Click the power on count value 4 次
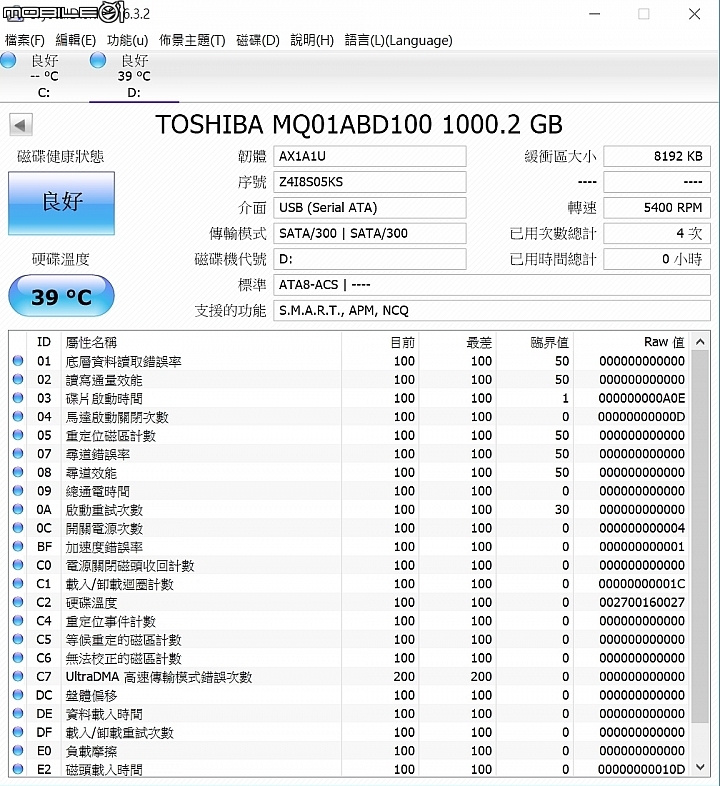The width and height of the screenshot is (720, 786). [657, 233]
